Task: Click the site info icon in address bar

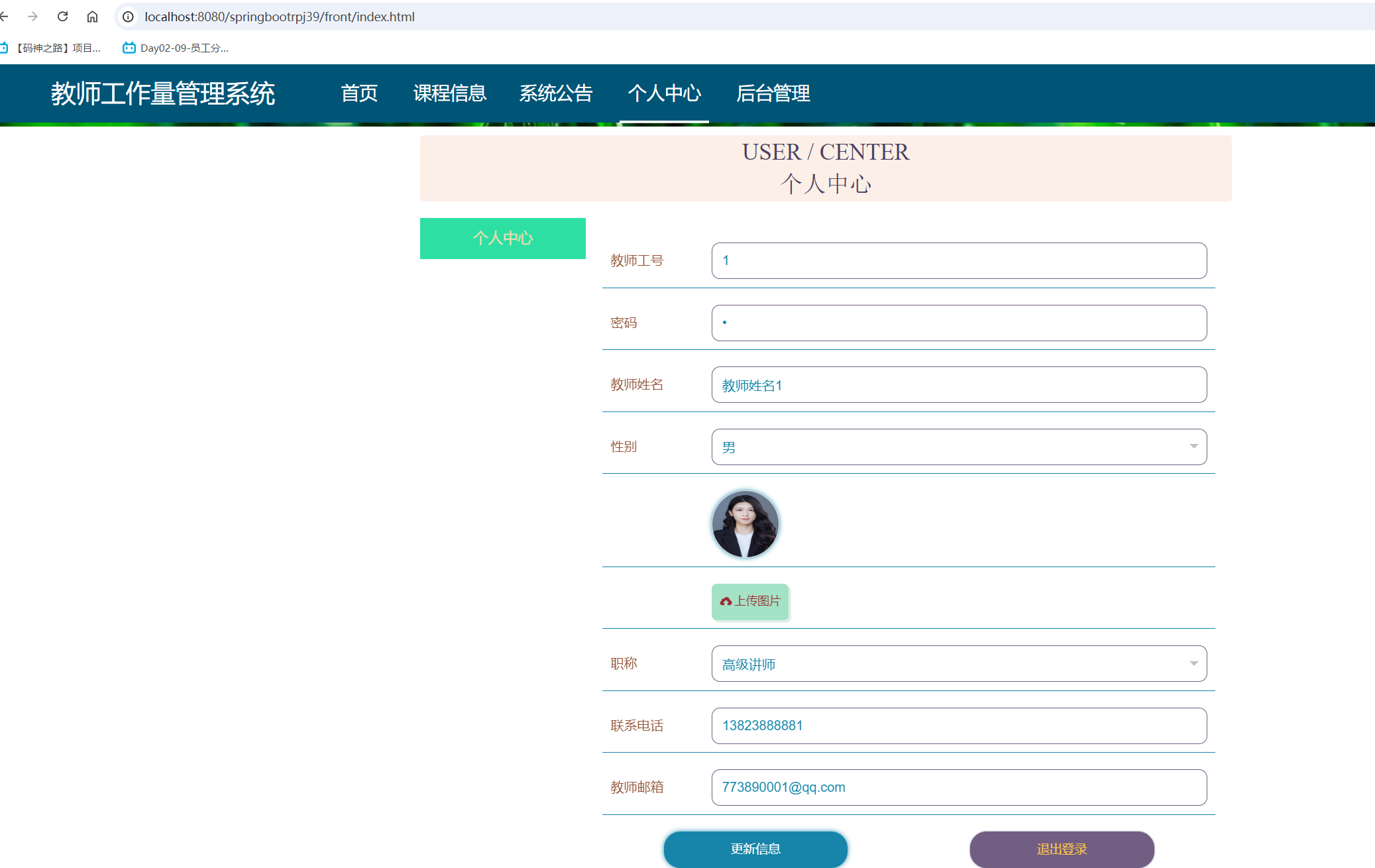Action: pyautogui.click(x=127, y=17)
